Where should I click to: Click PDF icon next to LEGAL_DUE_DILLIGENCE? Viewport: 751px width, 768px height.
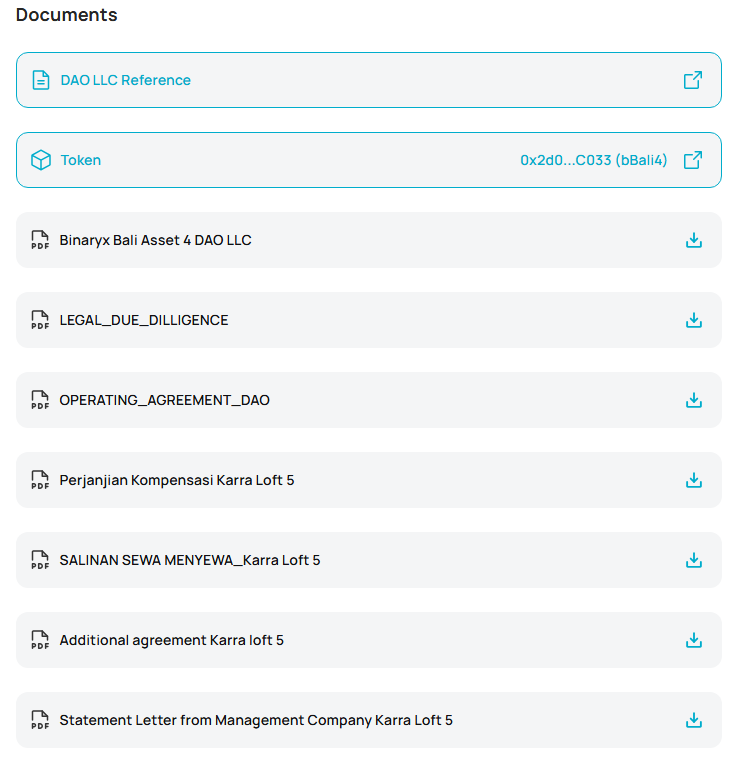pyautogui.click(x=40, y=320)
